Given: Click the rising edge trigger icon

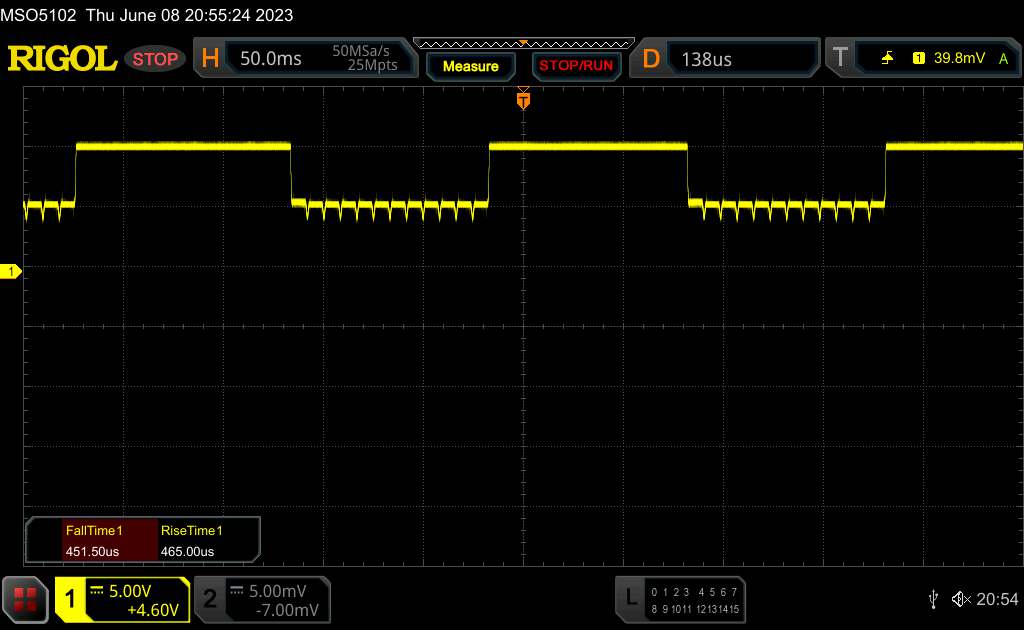Looking at the screenshot, I should click(887, 58).
